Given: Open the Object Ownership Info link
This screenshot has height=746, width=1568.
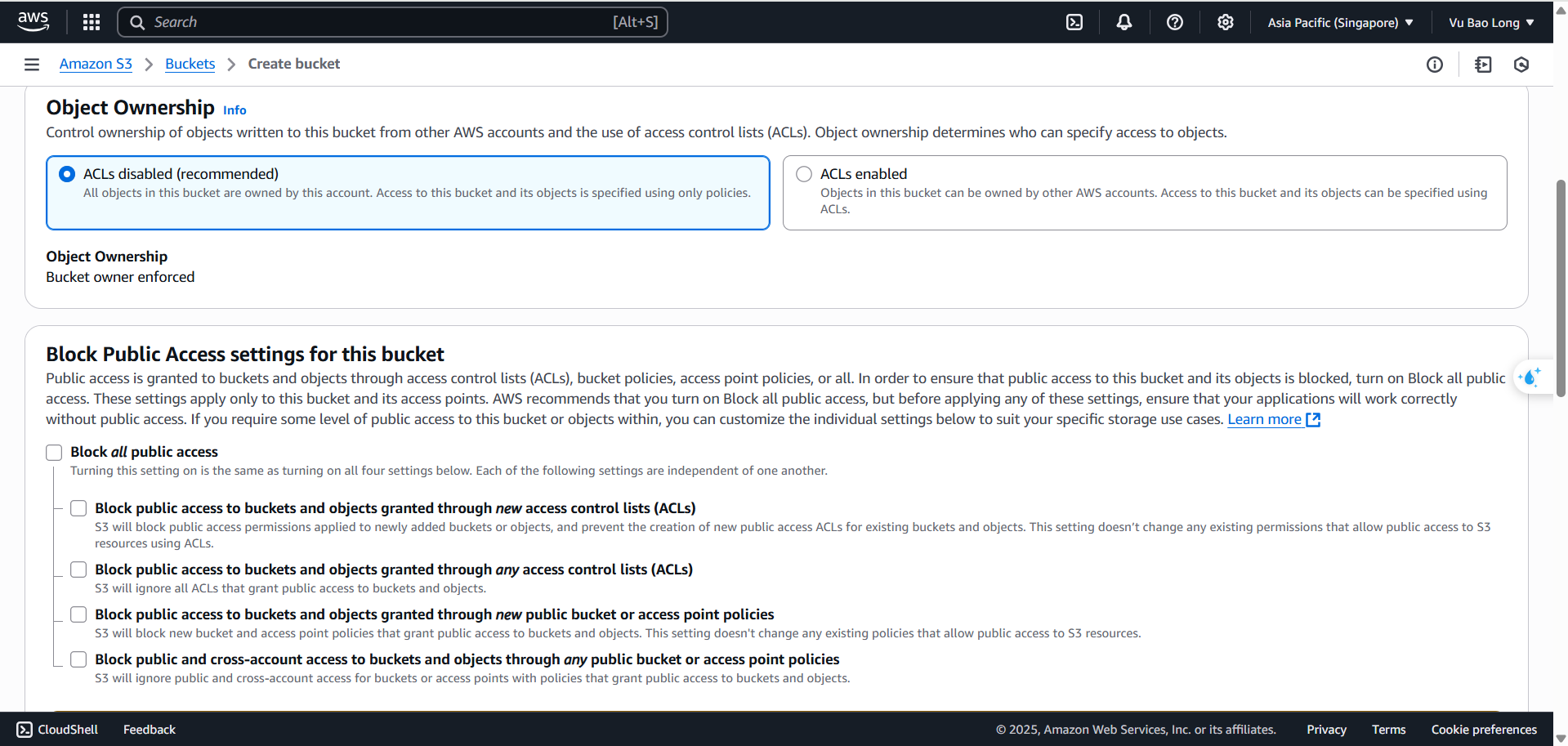Looking at the screenshot, I should tap(235, 110).
